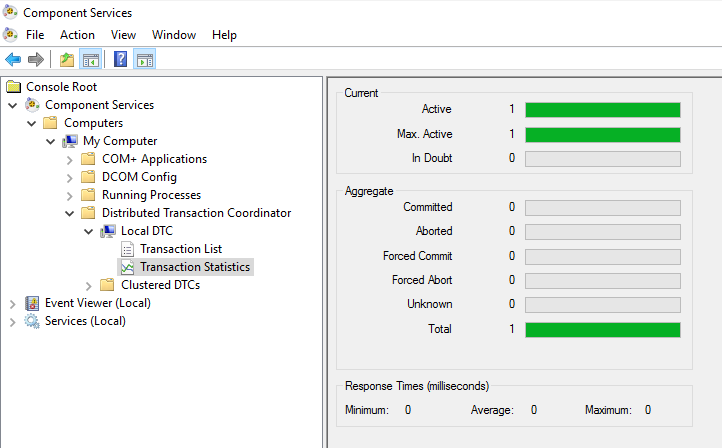Click the empty In Doubt bar

603,159
